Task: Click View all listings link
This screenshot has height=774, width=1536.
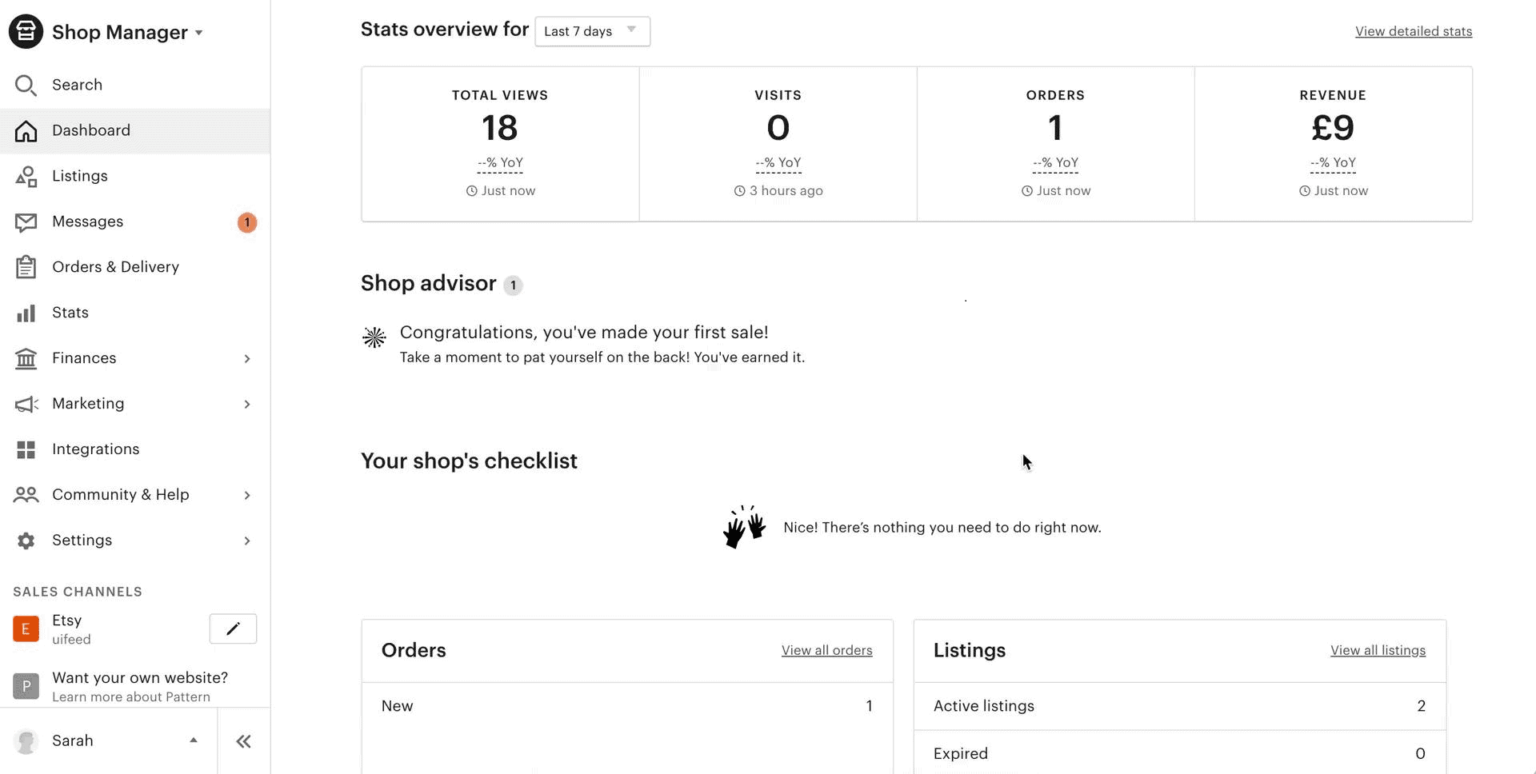Action: pyautogui.click(x=1377, y=650)
